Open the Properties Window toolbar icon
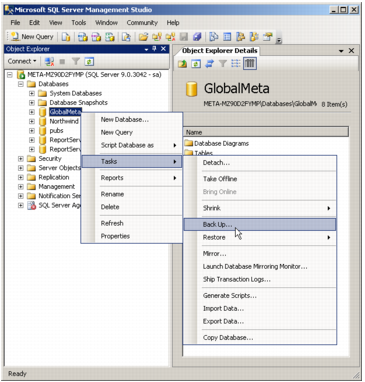Screen dimensions: 365x382 pyautogui.click(x=267, y=37)
